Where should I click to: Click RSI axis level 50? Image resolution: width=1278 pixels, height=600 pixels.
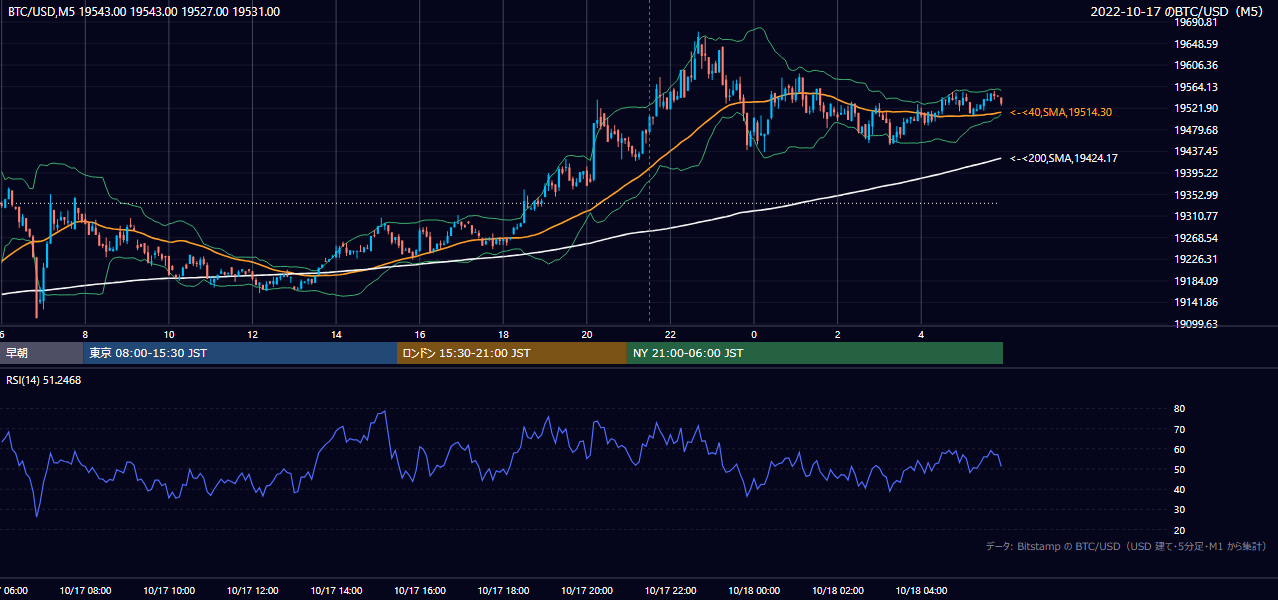(x=1179, y=469)
